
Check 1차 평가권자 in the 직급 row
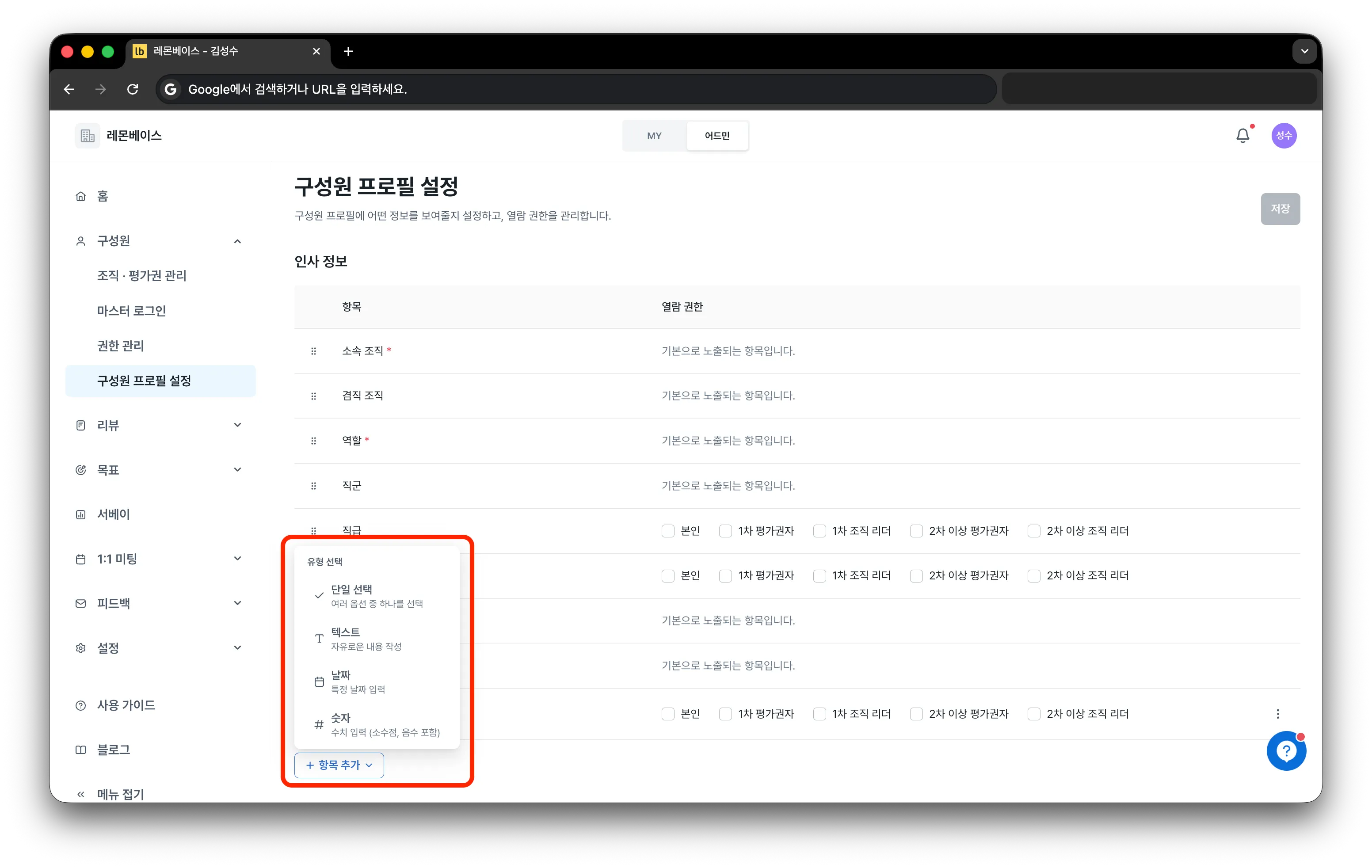(x=725, y=531)
